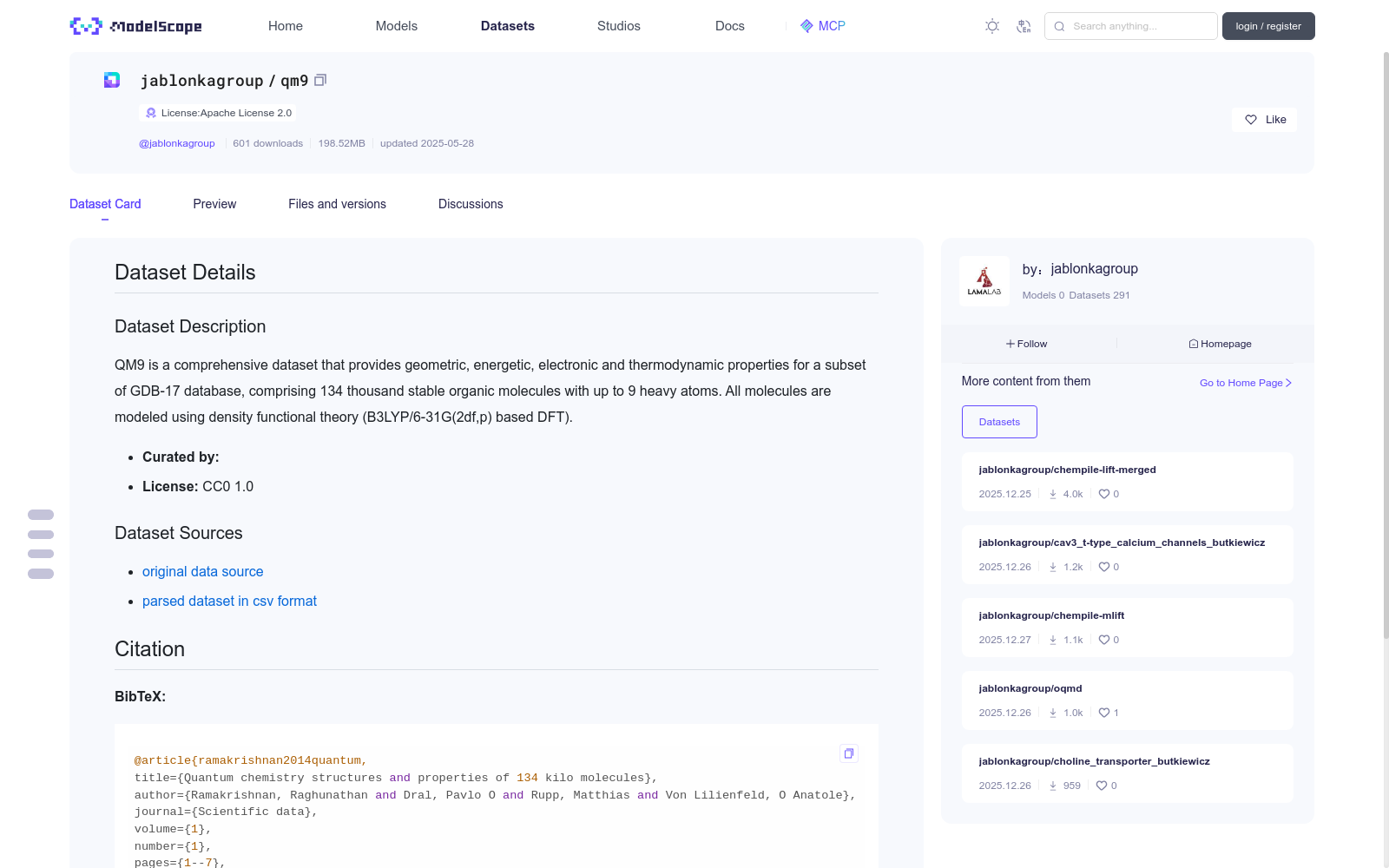This screenshot has height=868, width=1389.
Task: Open the Docs navigation item
Action: click(x=730, y=26)
